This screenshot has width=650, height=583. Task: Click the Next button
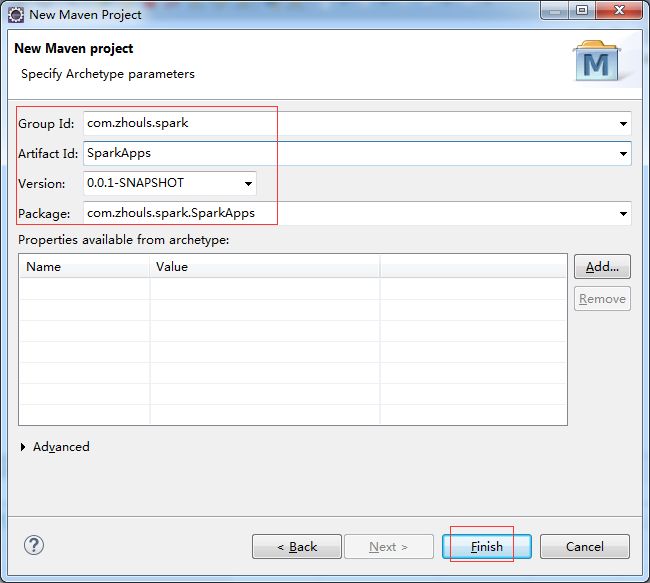[389, 547]
